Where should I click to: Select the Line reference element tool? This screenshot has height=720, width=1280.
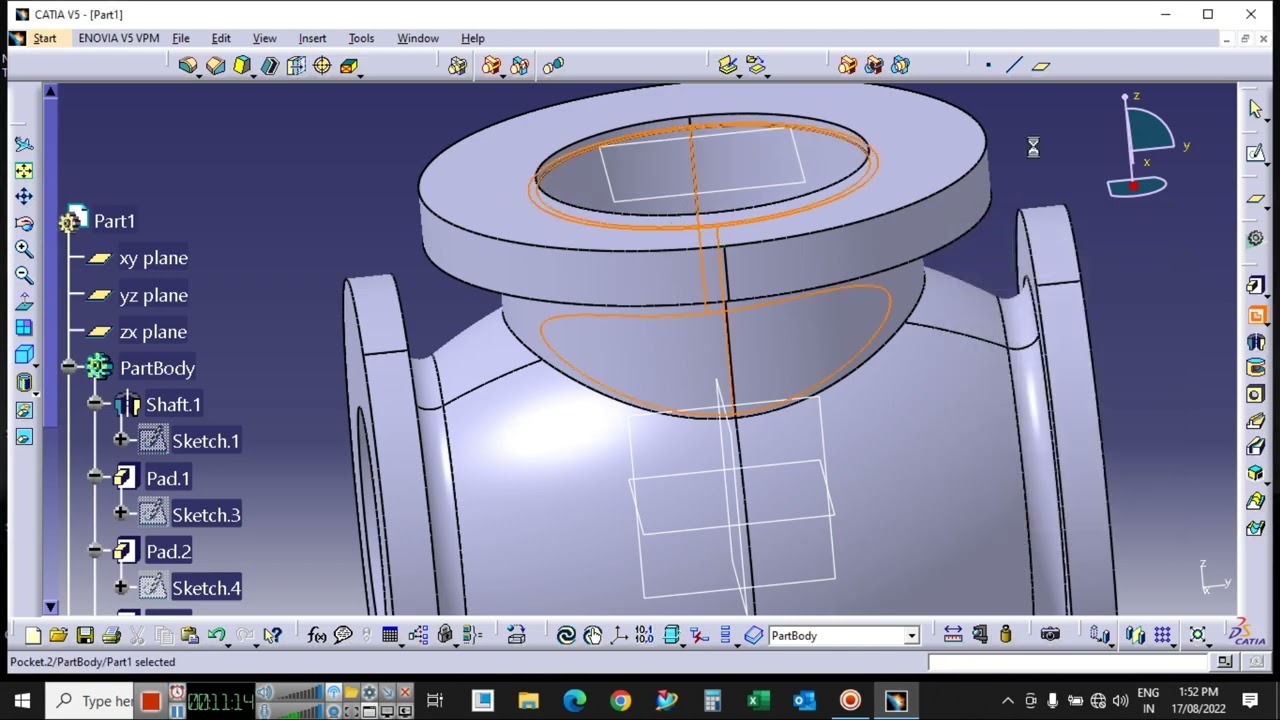coord(1014,66)
